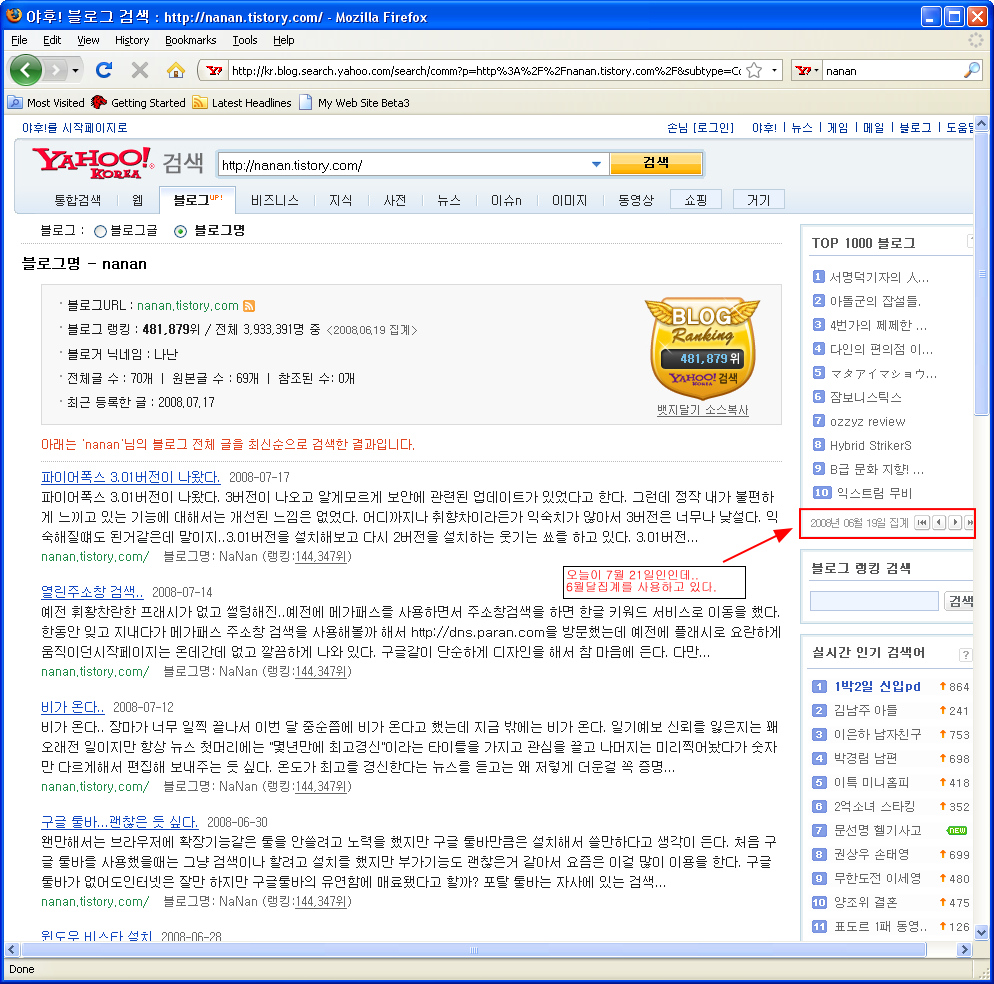Click the 뱃지달기 소스복사 link
This screenshot has height=984, width=994.
pos(702,410)
